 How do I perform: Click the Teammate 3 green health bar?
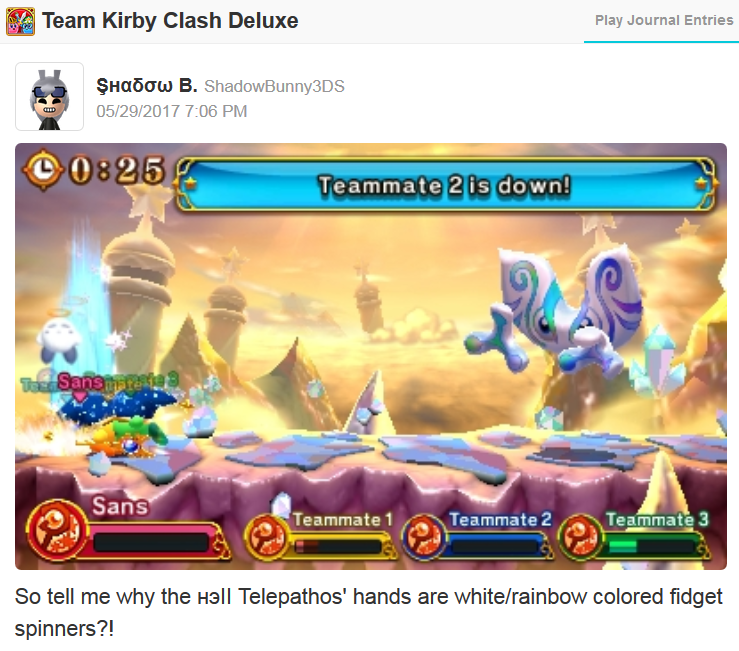tap(651, 547)
